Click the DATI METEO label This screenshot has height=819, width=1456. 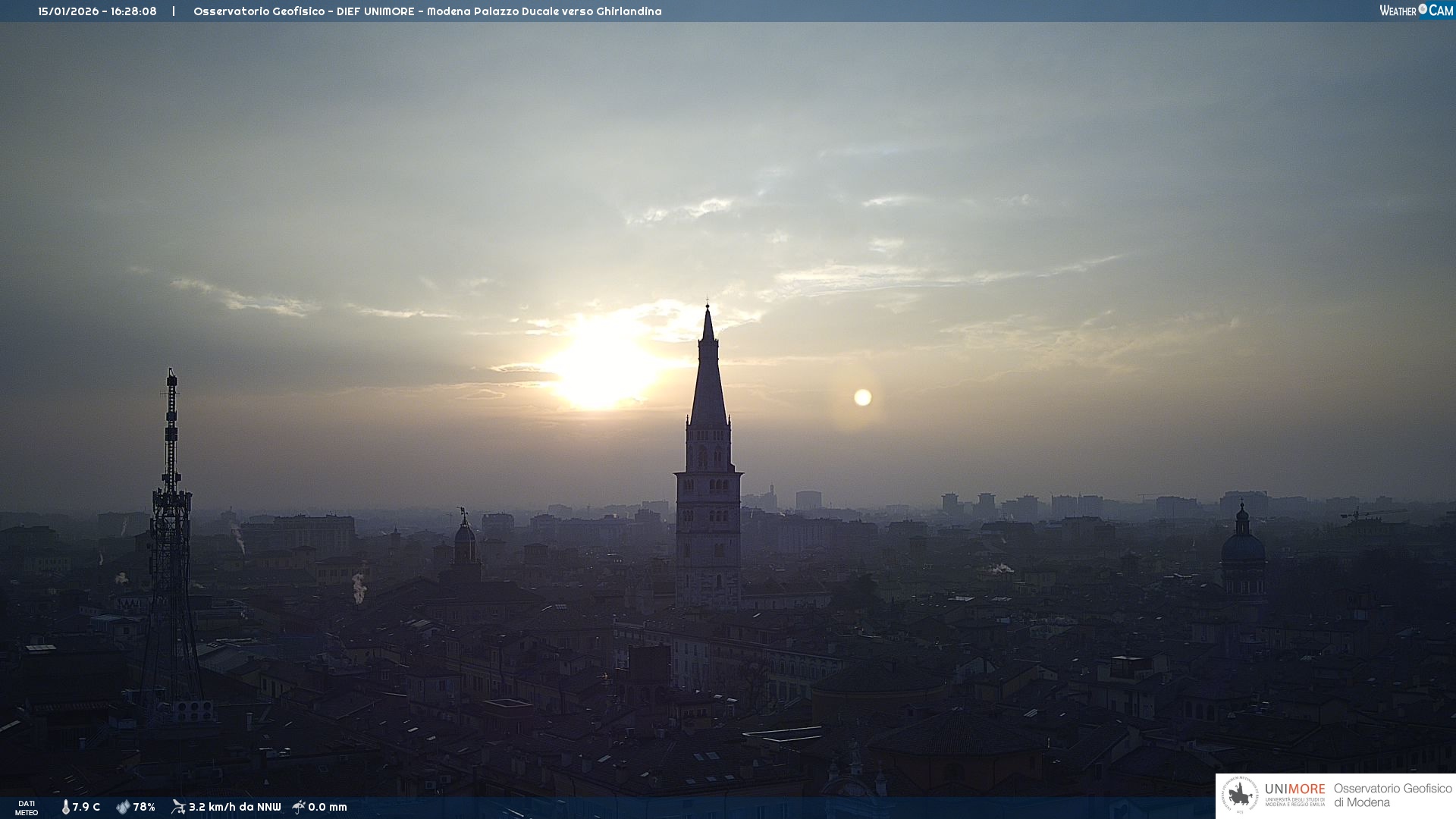pos(27,808)
